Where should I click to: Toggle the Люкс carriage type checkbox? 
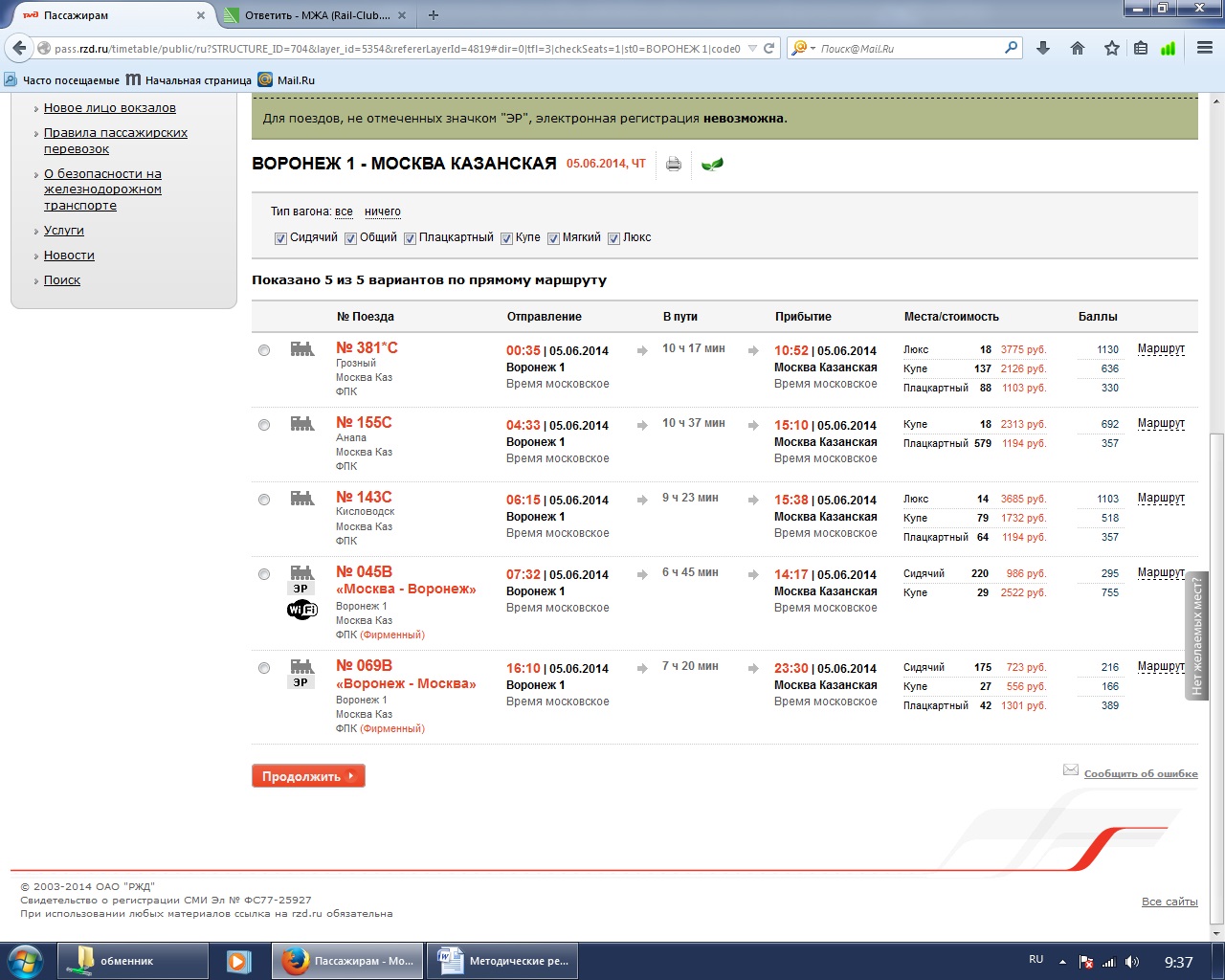tap(614, 238)
